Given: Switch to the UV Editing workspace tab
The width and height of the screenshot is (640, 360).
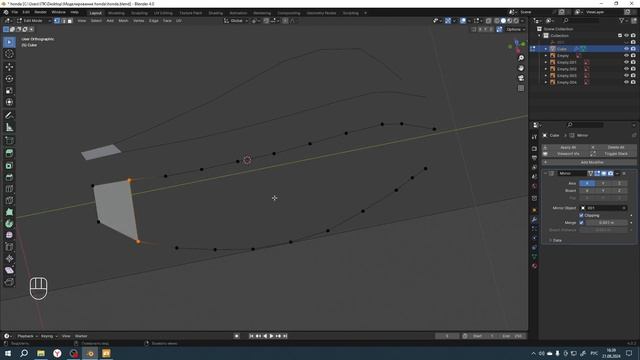Looking at the screenshot, I should 163,13.
